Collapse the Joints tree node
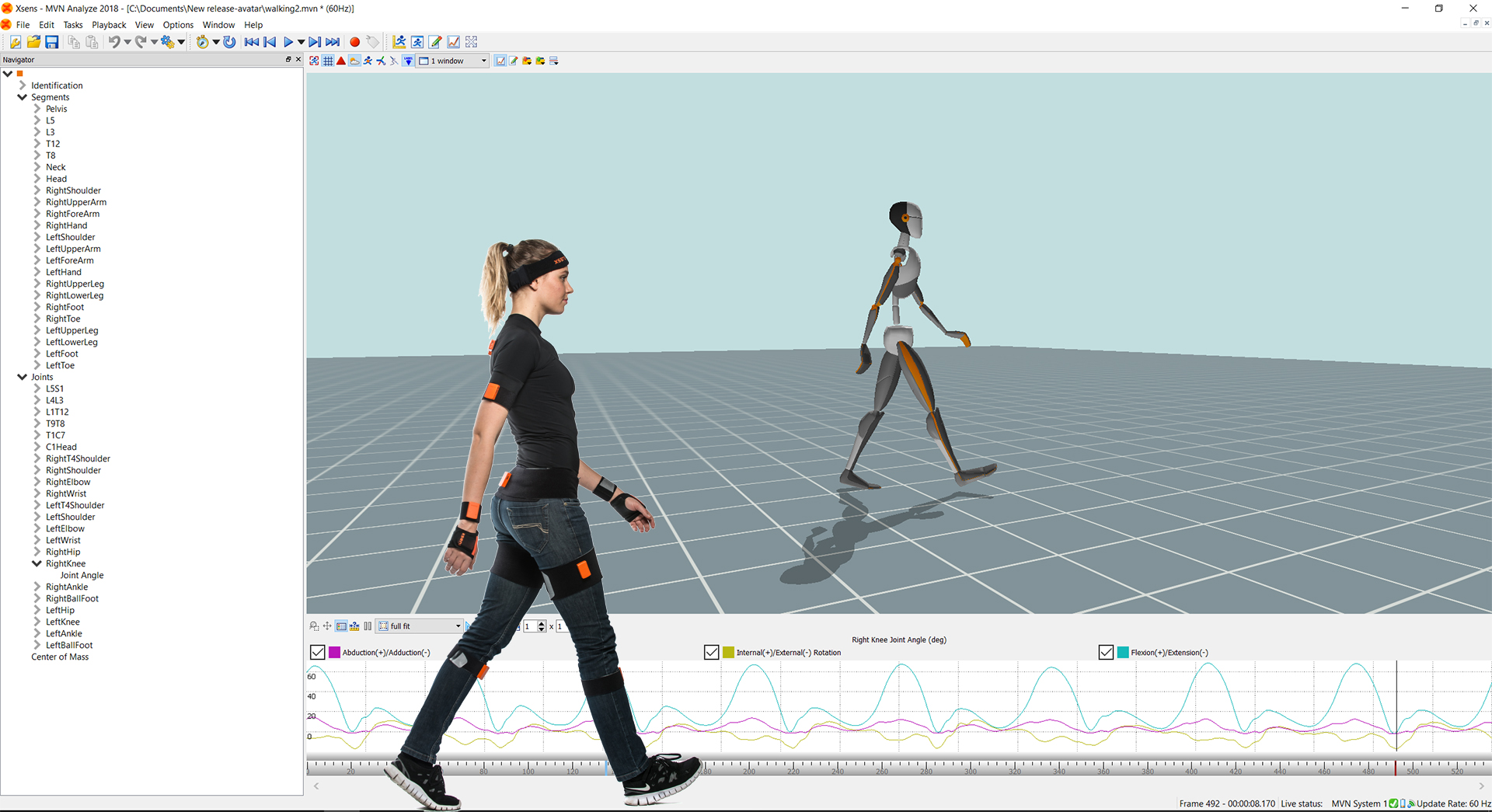This screenshot has width=1492, height=812. tap(22, 377)
